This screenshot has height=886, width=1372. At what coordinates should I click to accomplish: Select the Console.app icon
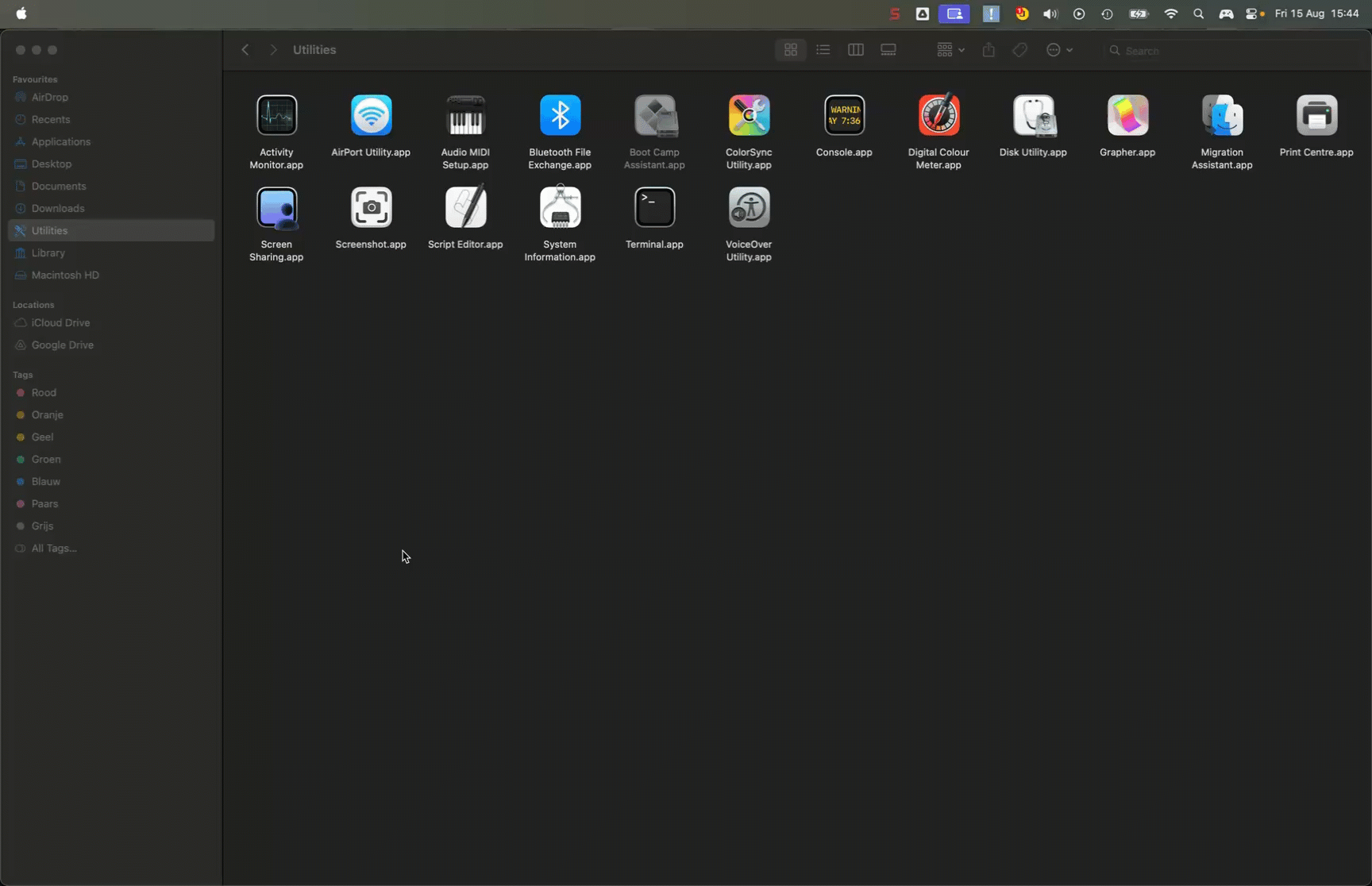pos(844,116)
